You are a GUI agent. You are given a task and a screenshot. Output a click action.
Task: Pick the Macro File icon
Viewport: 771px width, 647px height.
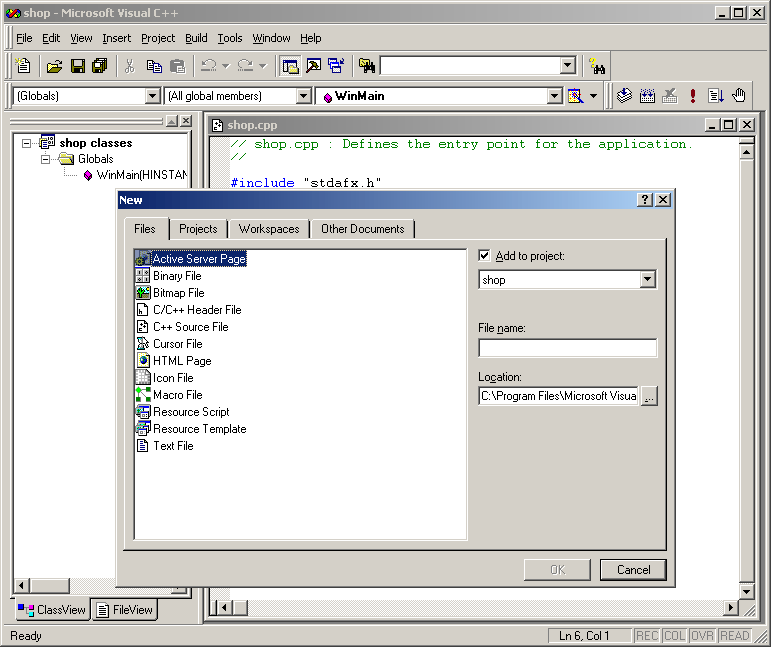(x=143, y=395)
